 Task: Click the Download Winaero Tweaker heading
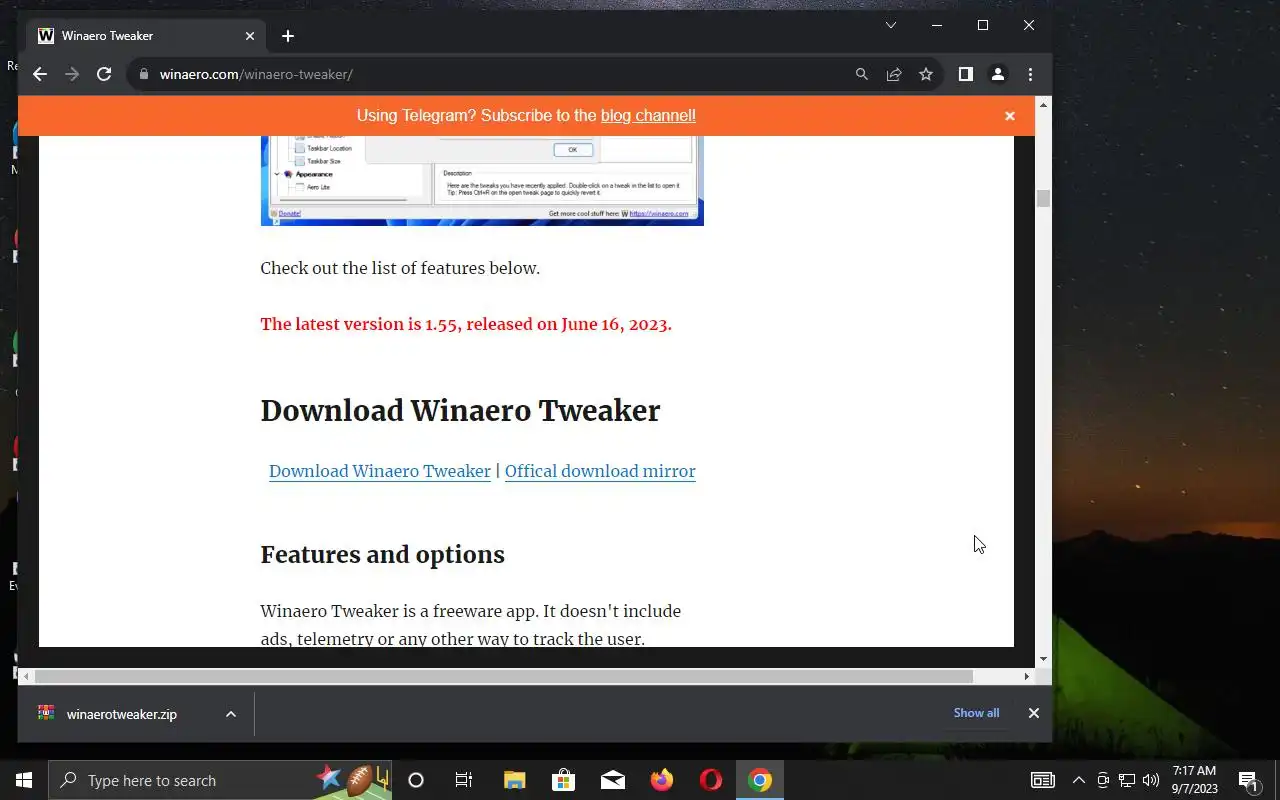[x=461, y=411]
